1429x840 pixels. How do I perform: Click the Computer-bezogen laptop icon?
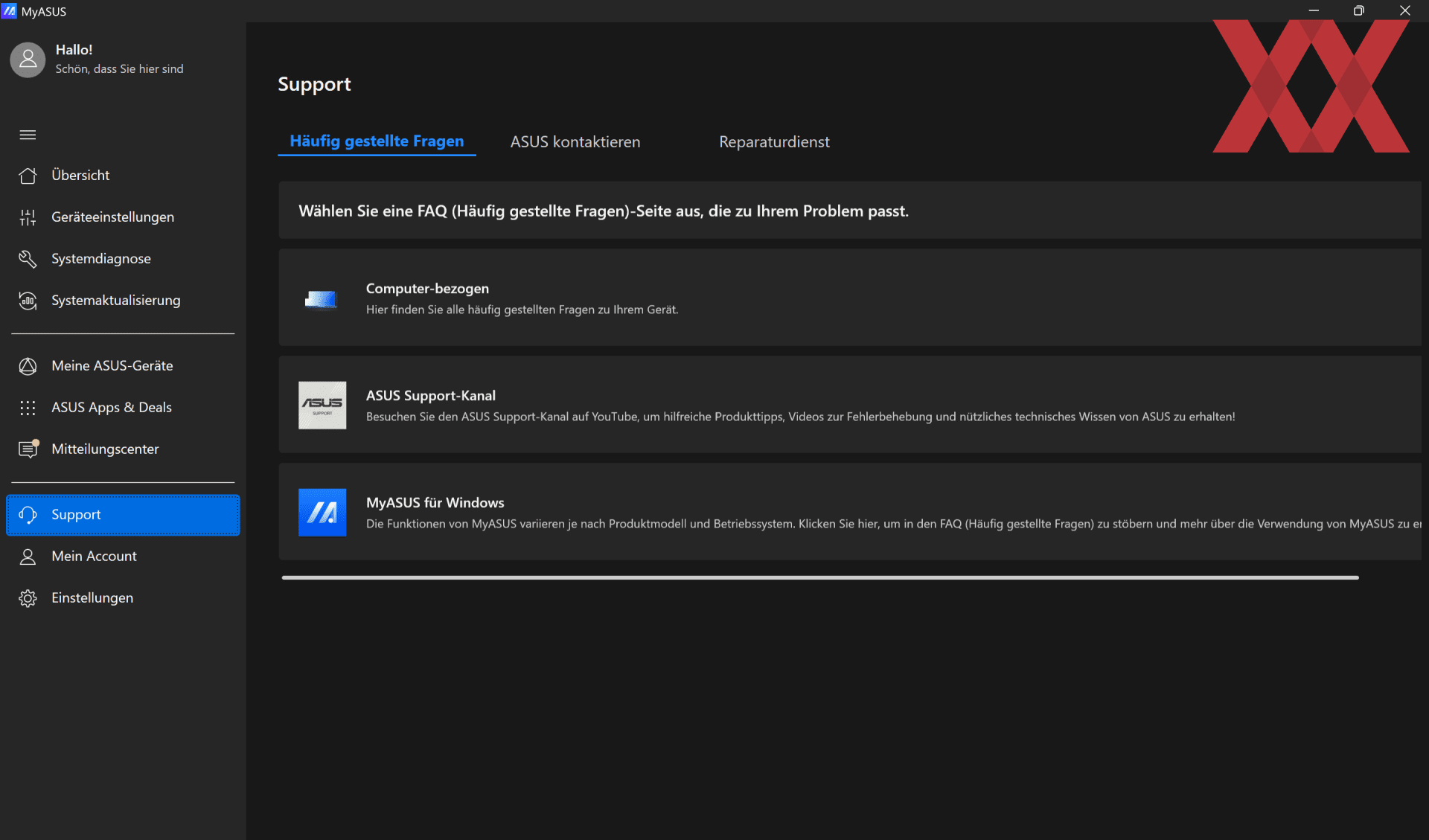point(322,299)
